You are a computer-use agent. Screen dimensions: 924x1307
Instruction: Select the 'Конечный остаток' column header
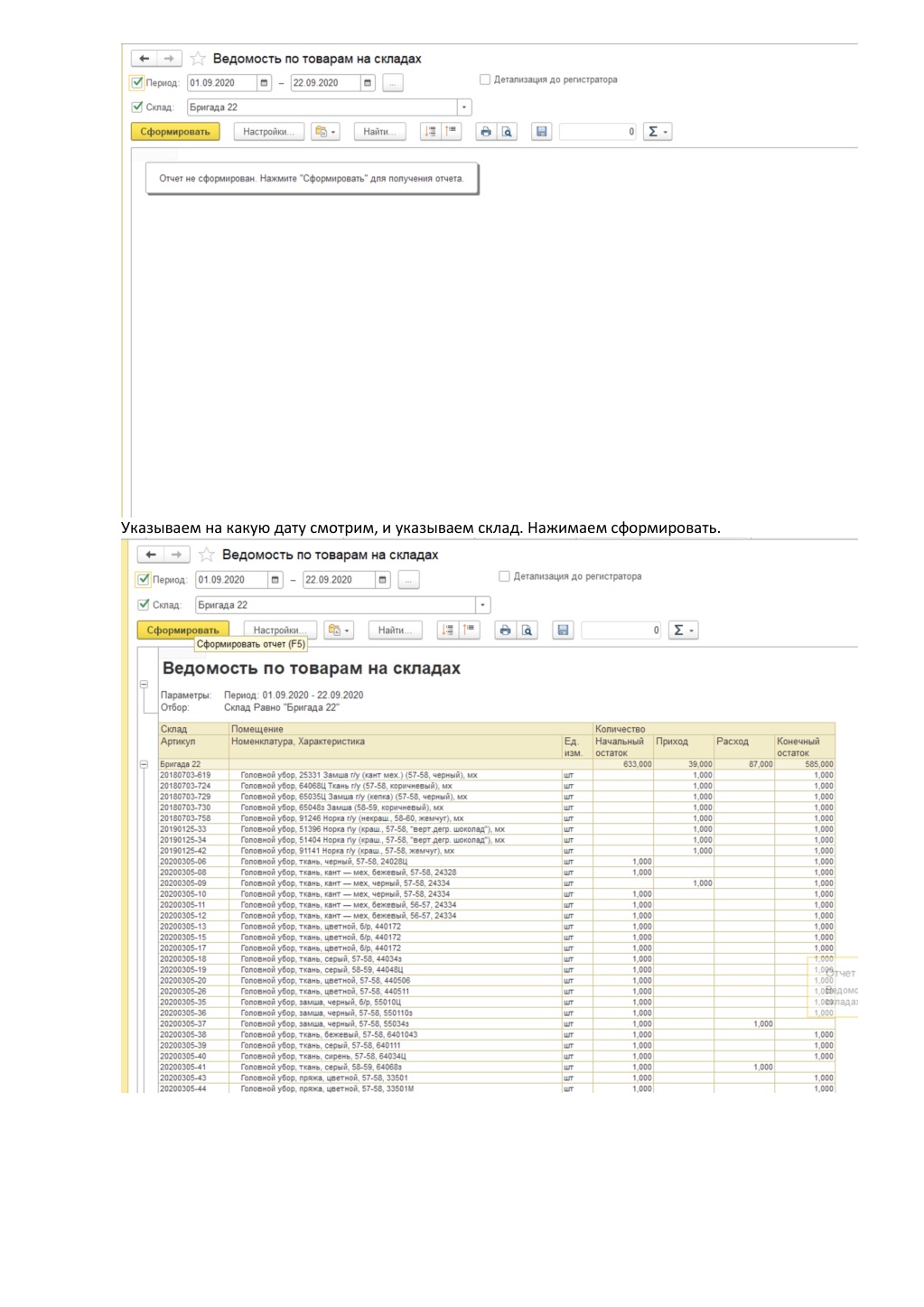click(805, 747)
